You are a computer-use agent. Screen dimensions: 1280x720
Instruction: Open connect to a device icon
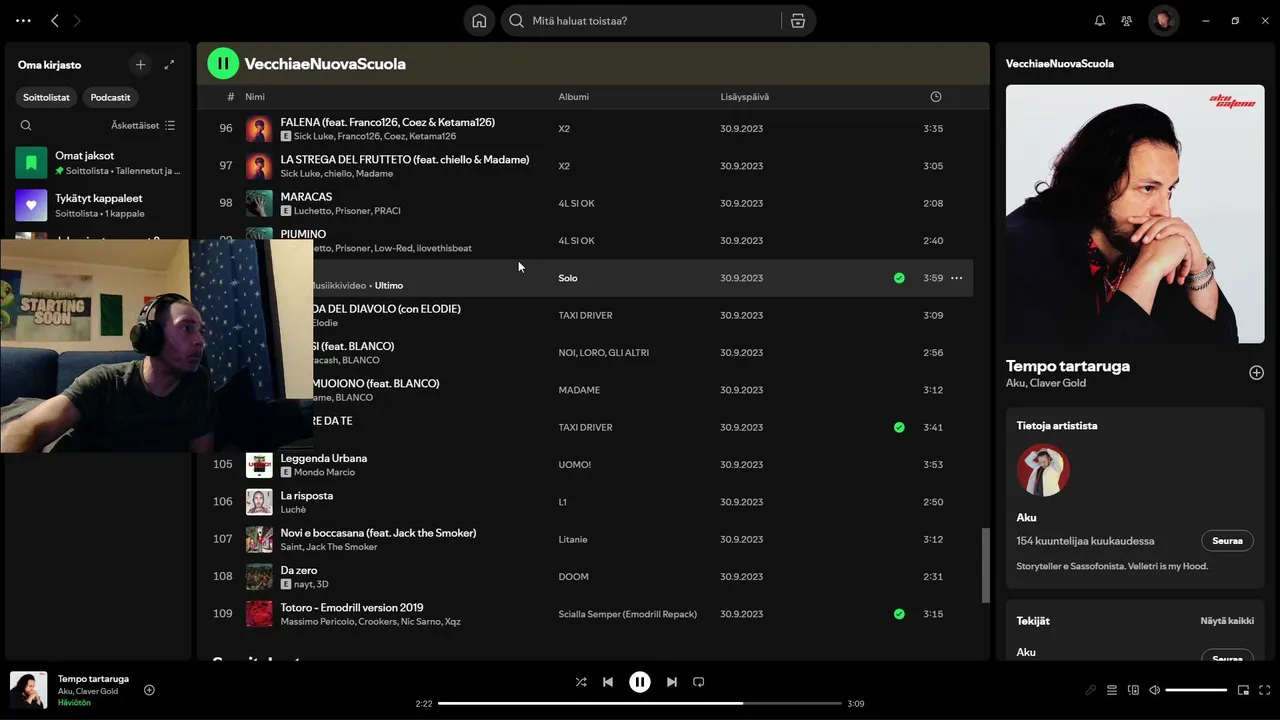point(1133,690)
